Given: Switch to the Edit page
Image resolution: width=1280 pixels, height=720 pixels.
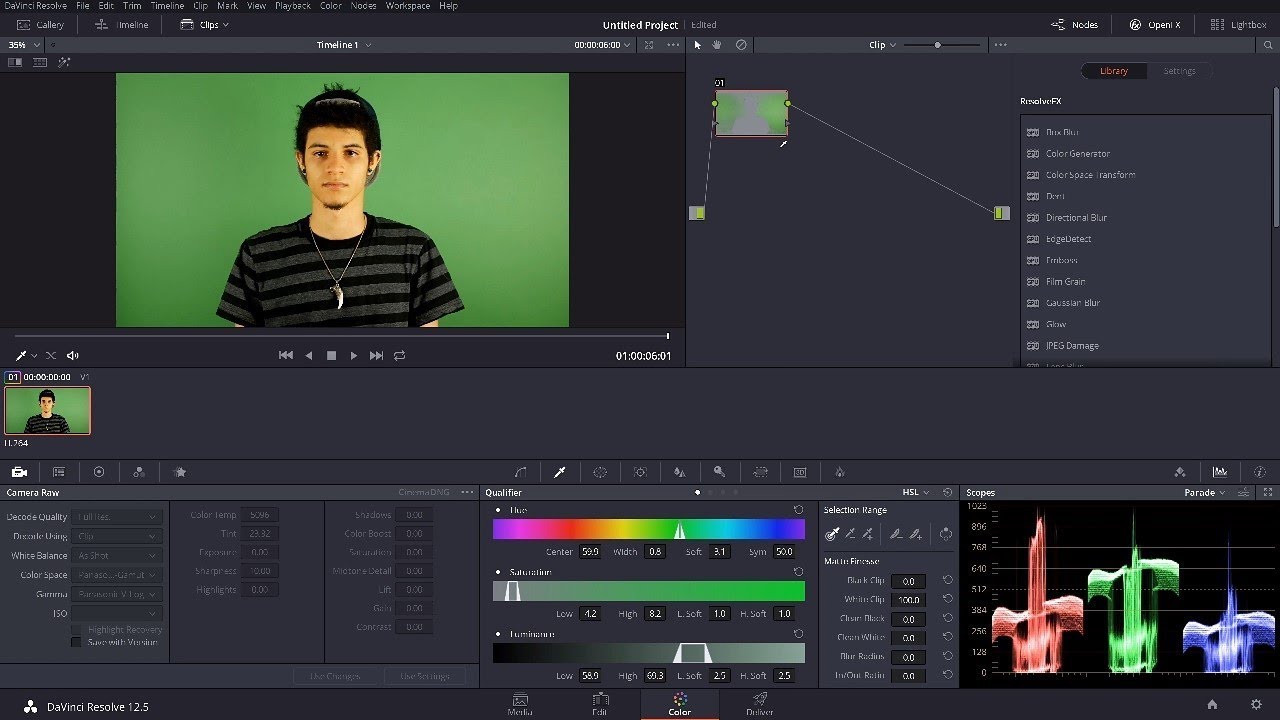Looking at the screenshot, I should point(600,704).
